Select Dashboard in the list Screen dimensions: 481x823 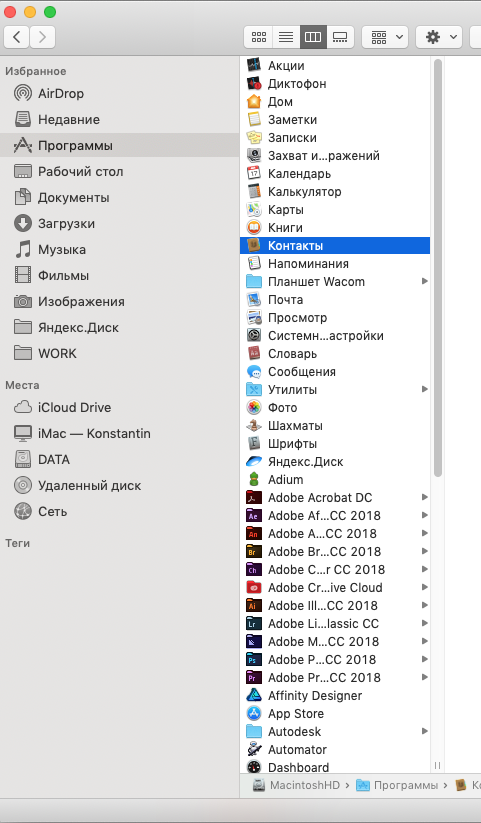point(335,767)
